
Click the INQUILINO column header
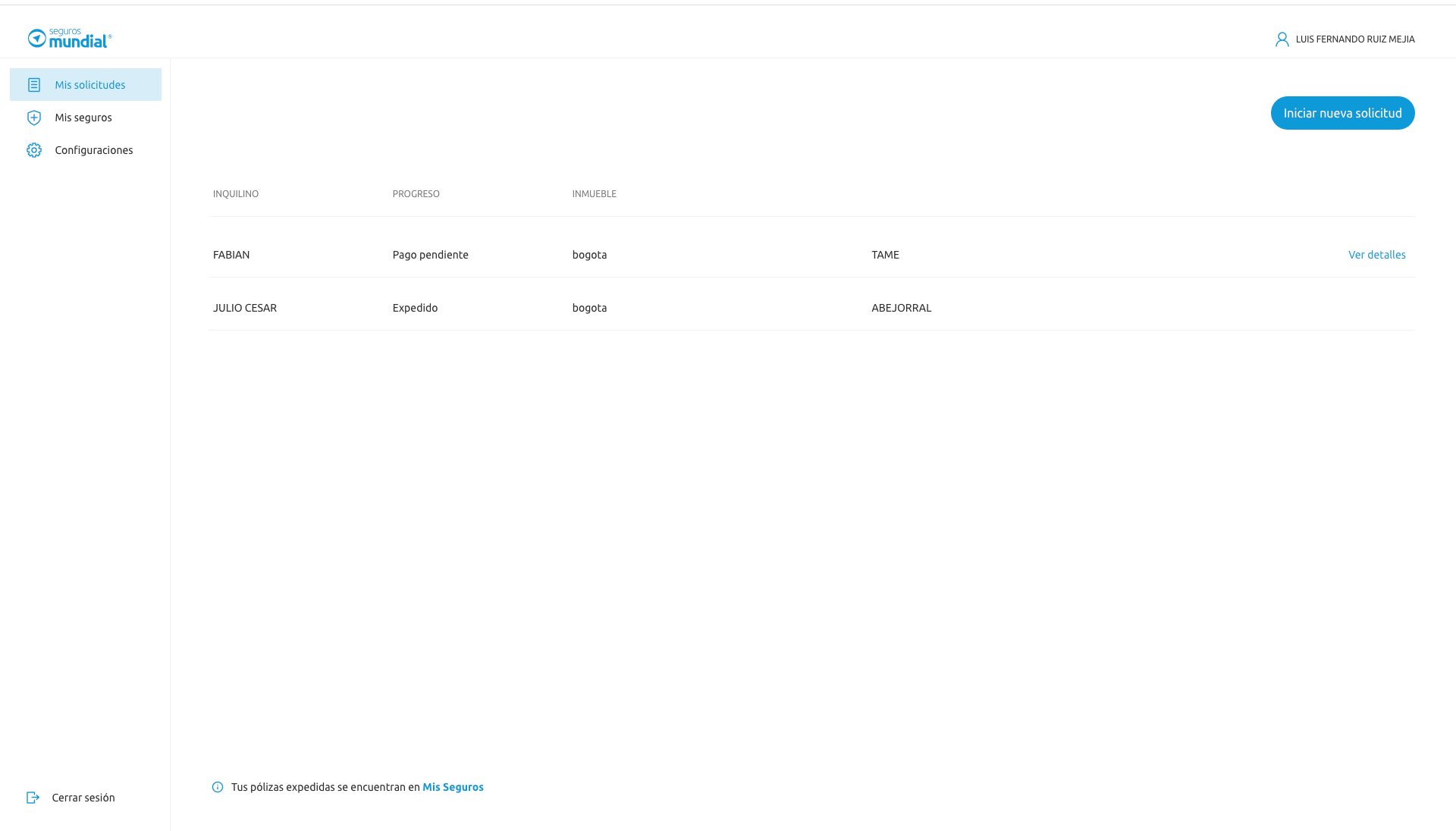click(236, 194)
